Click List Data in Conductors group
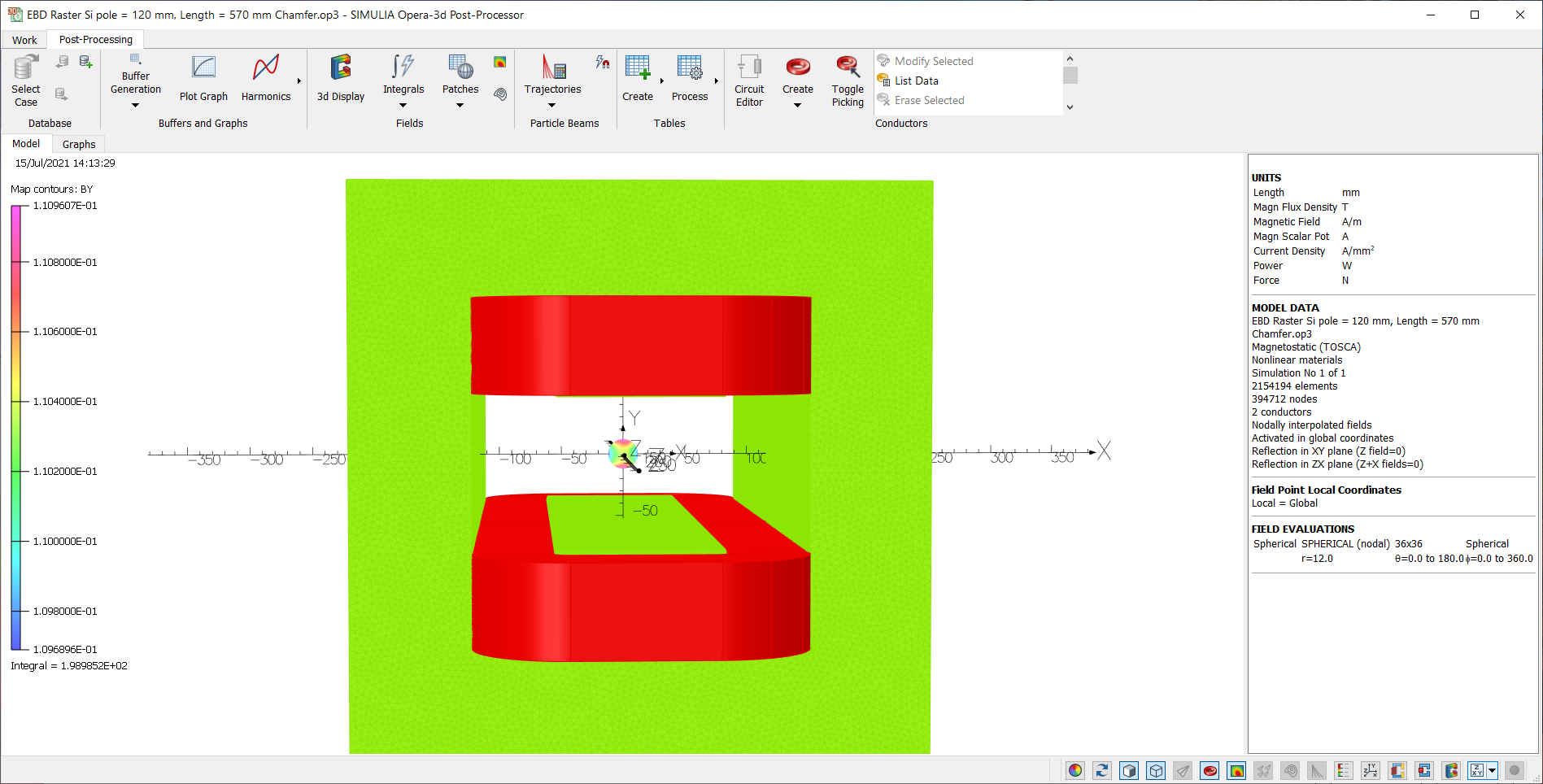1543x784 pixels. (916, 81)
